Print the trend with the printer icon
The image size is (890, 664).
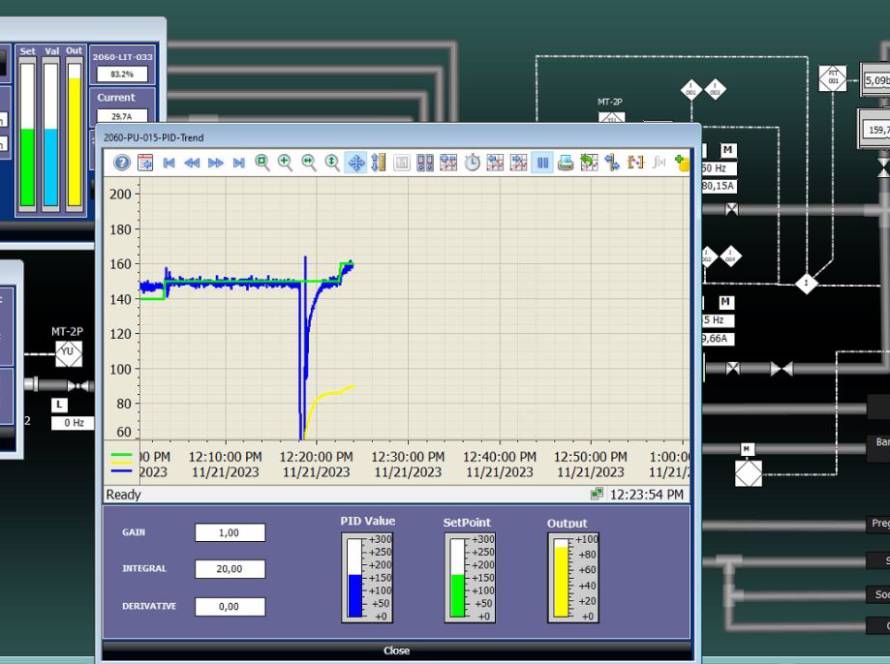click(565, 163)
